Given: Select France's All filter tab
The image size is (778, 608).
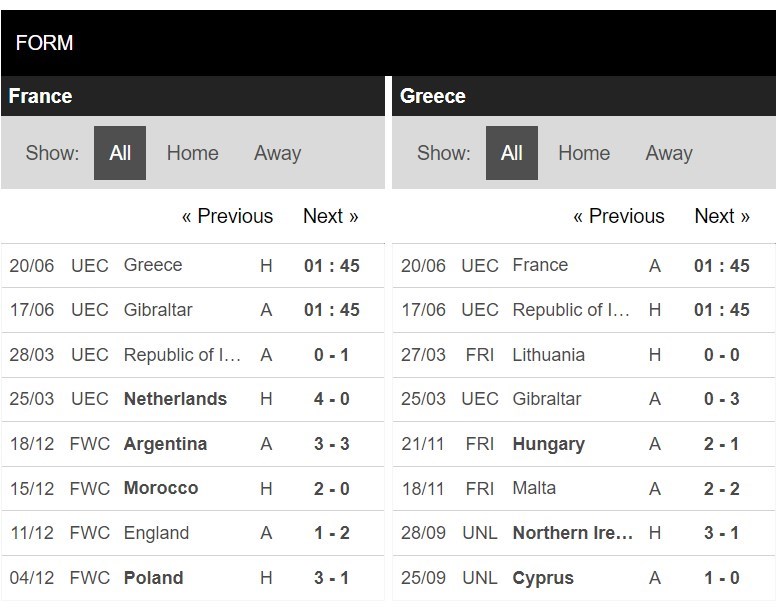Looking at the screenshot, I should pyautogui.click(x=120, y=153).
